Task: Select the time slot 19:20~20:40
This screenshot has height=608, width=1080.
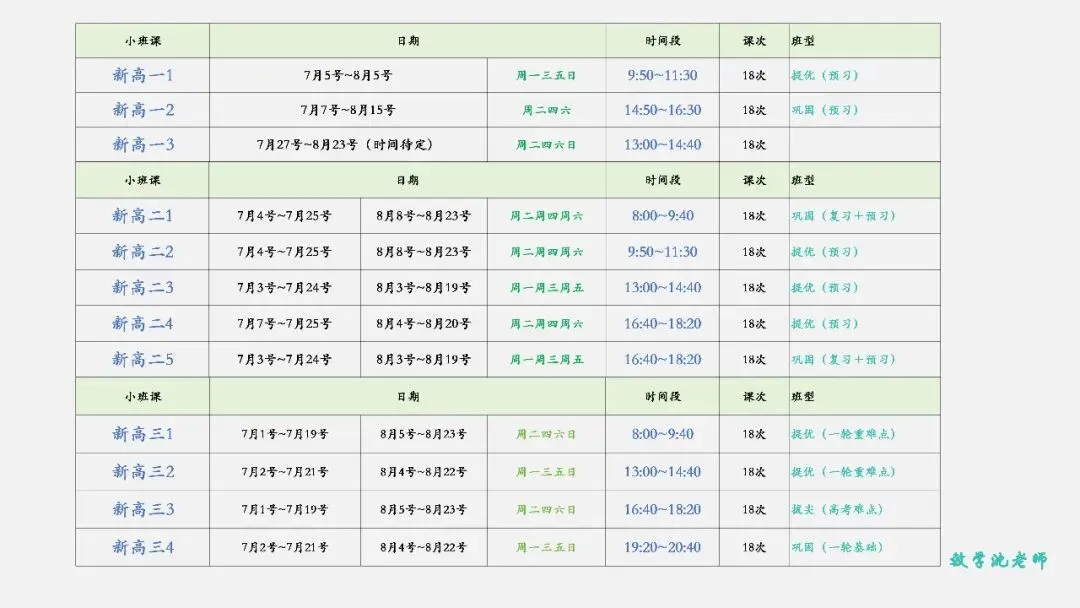Action: tap(662, 547)
